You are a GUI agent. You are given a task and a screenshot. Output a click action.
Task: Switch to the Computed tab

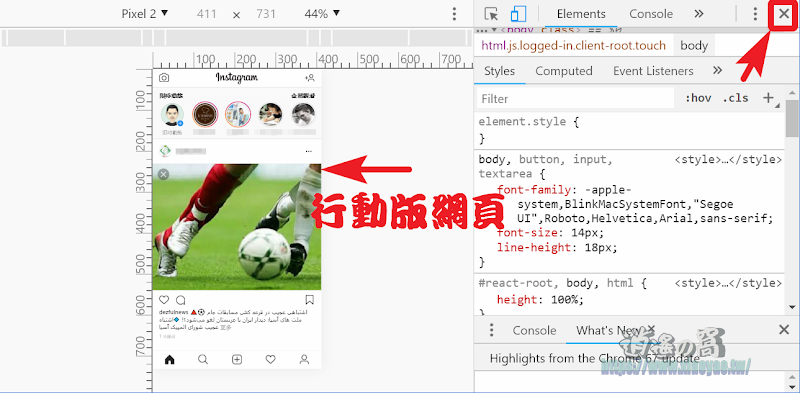coord(564,71)
